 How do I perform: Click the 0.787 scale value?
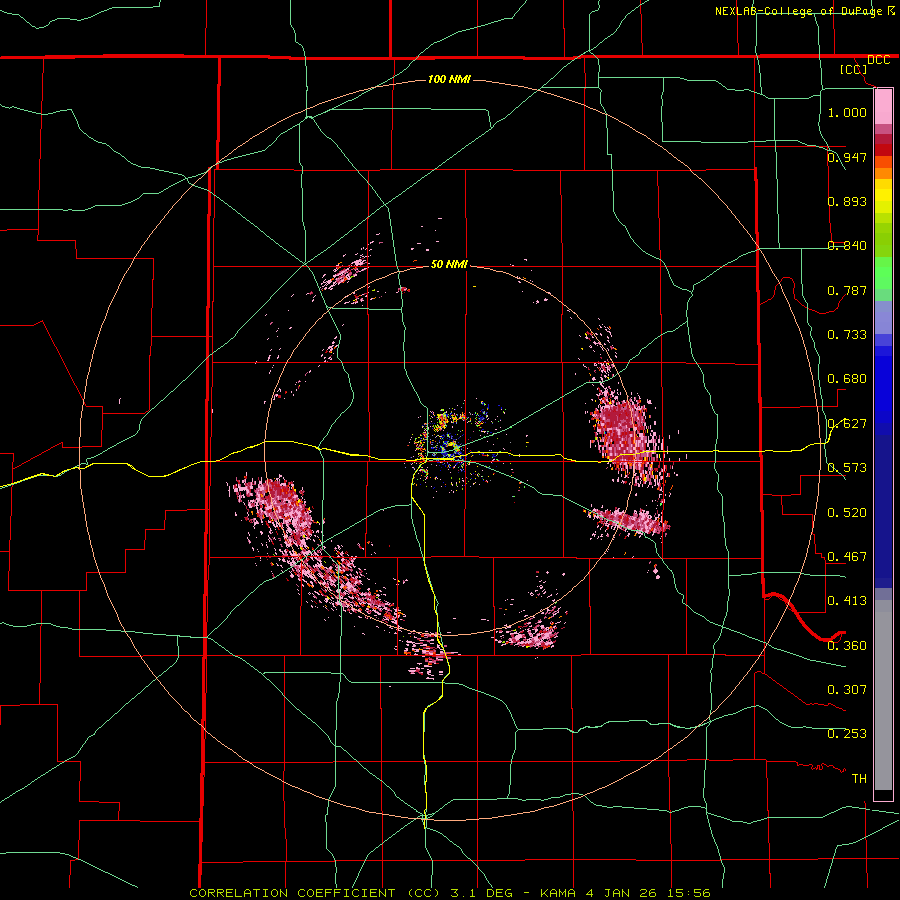click(847, 290)
